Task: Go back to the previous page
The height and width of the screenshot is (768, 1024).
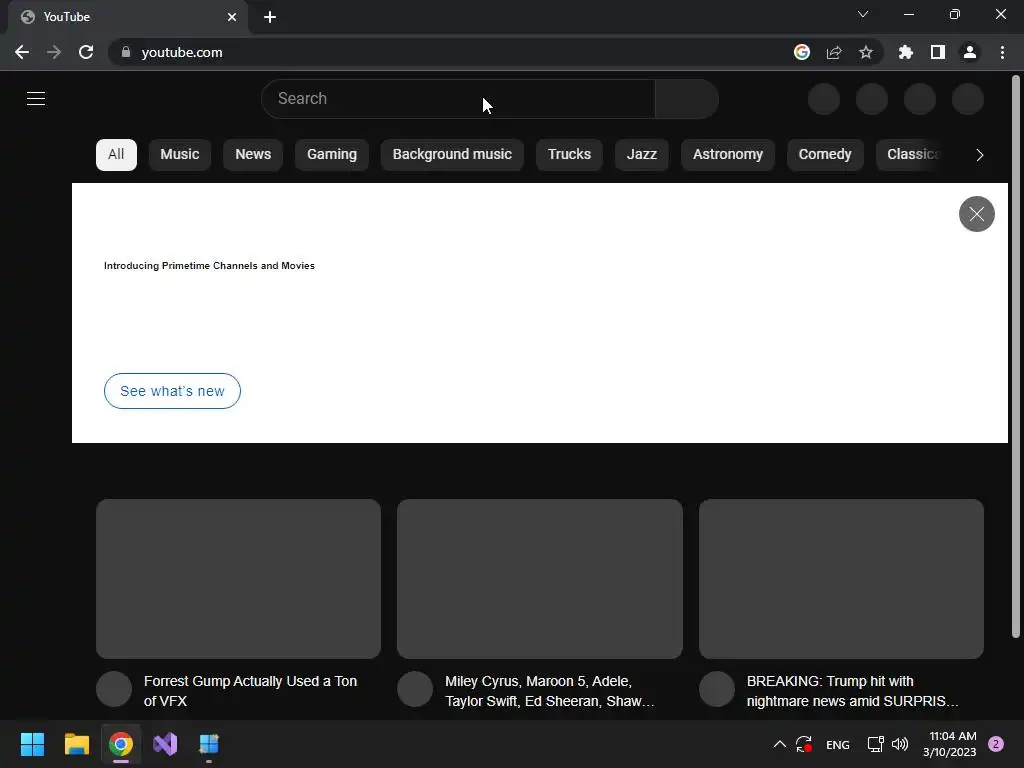Action: click(x=22, y=52)
